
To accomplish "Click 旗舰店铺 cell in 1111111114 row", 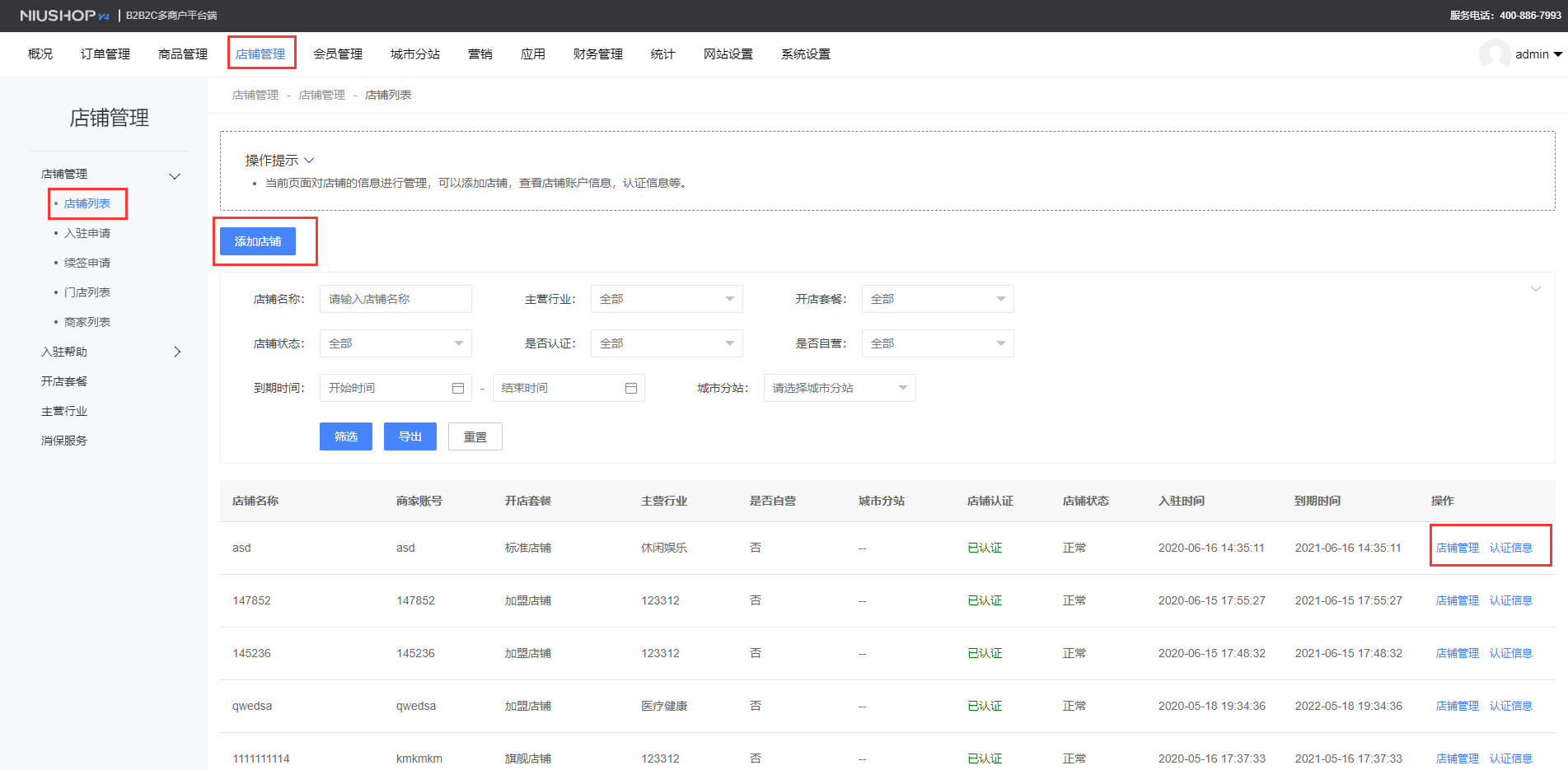I will (x=528, y=758).
